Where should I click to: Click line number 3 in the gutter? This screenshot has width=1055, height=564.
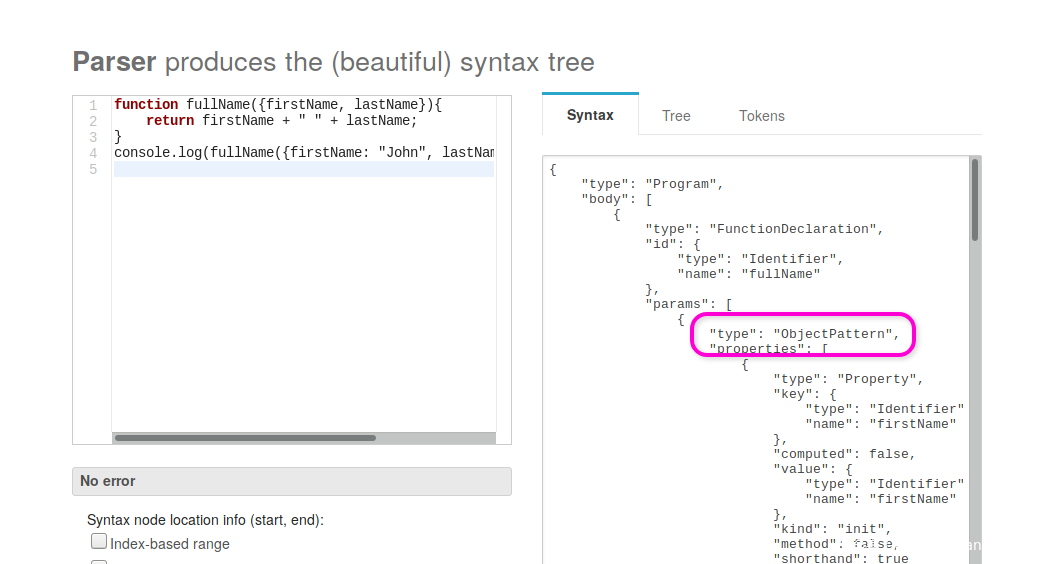[93, 137]
